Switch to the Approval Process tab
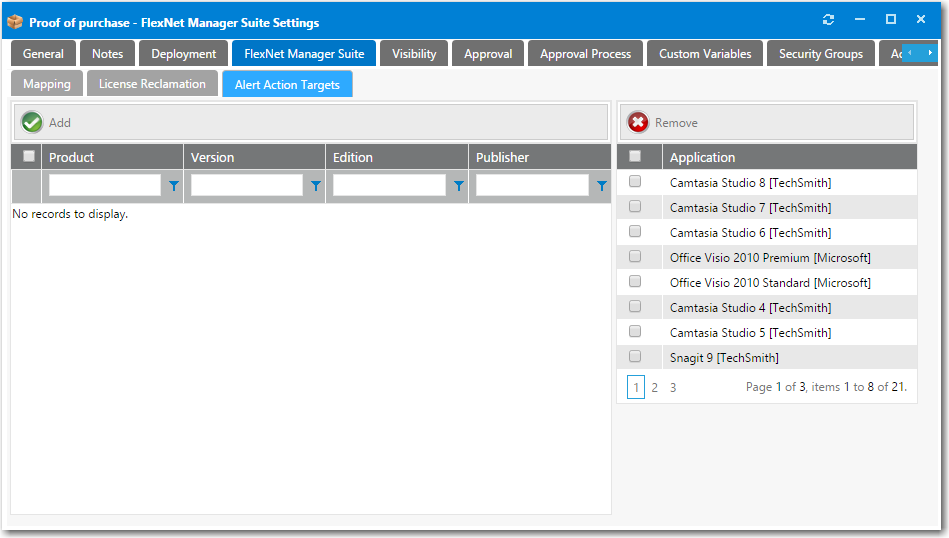Image resolution: width=949 pixels, height=538 pixels. (585, 54)
